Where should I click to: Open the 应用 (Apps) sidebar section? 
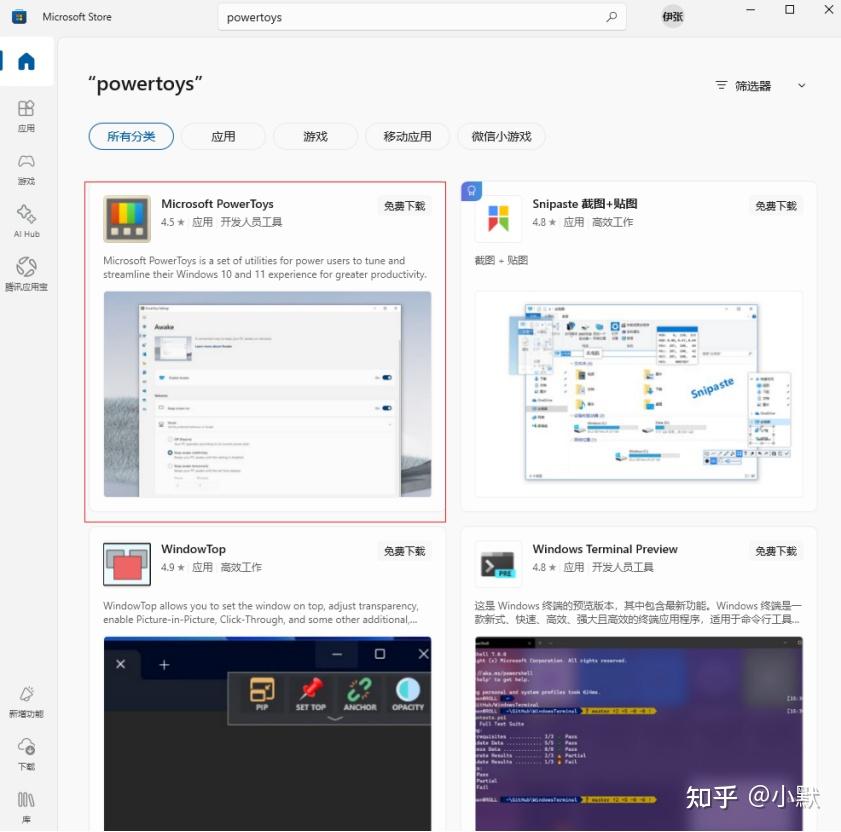[26, 115]
